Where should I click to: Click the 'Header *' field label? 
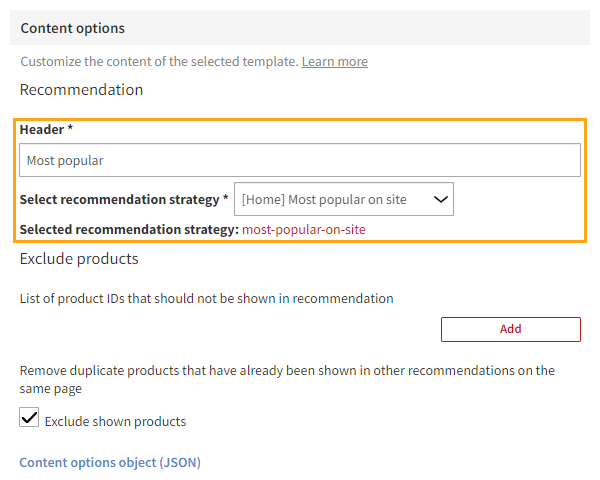(x=46, y=130)
